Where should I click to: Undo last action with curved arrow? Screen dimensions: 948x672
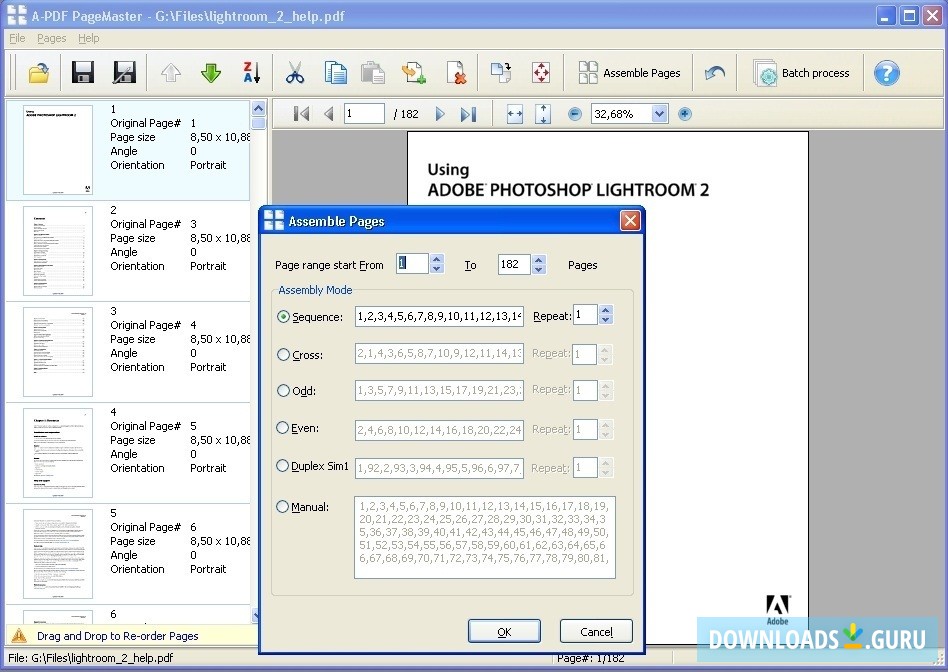click(715, 73)
